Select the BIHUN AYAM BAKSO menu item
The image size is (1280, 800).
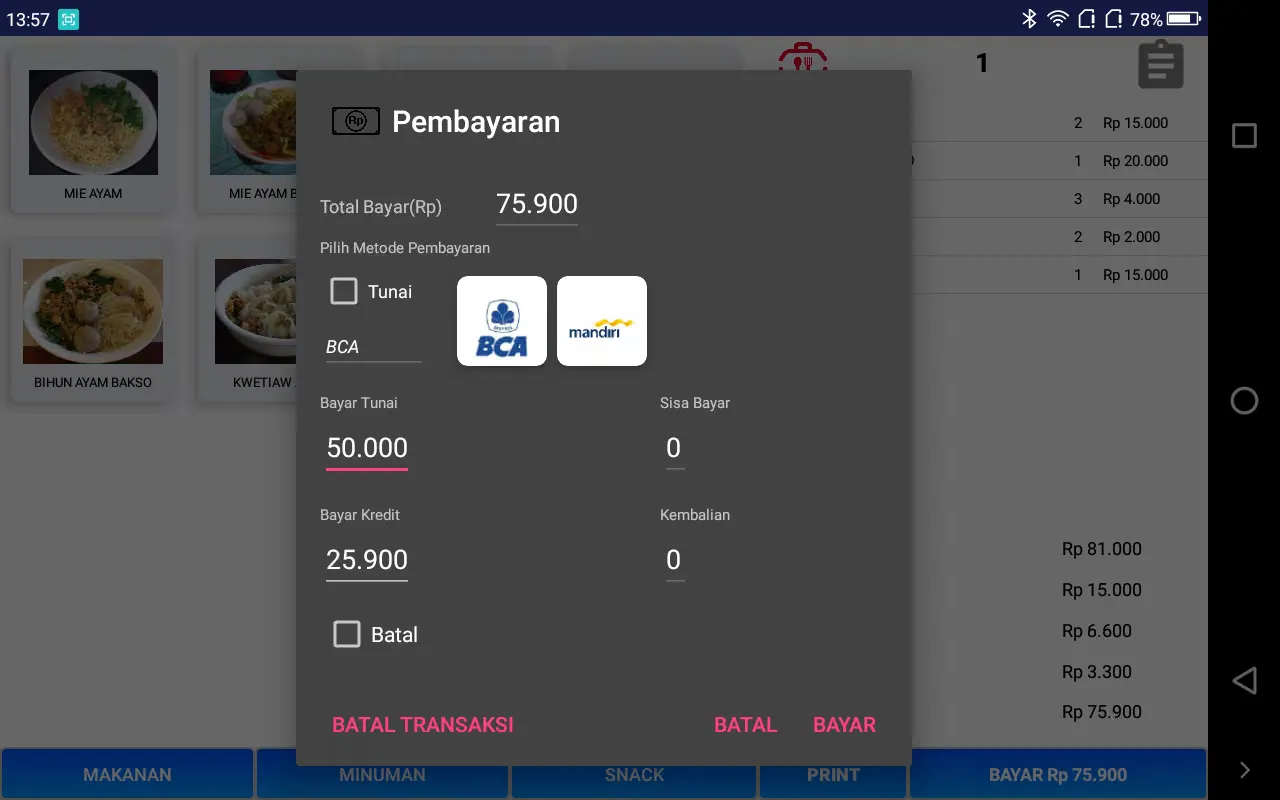tap(93, 320)
